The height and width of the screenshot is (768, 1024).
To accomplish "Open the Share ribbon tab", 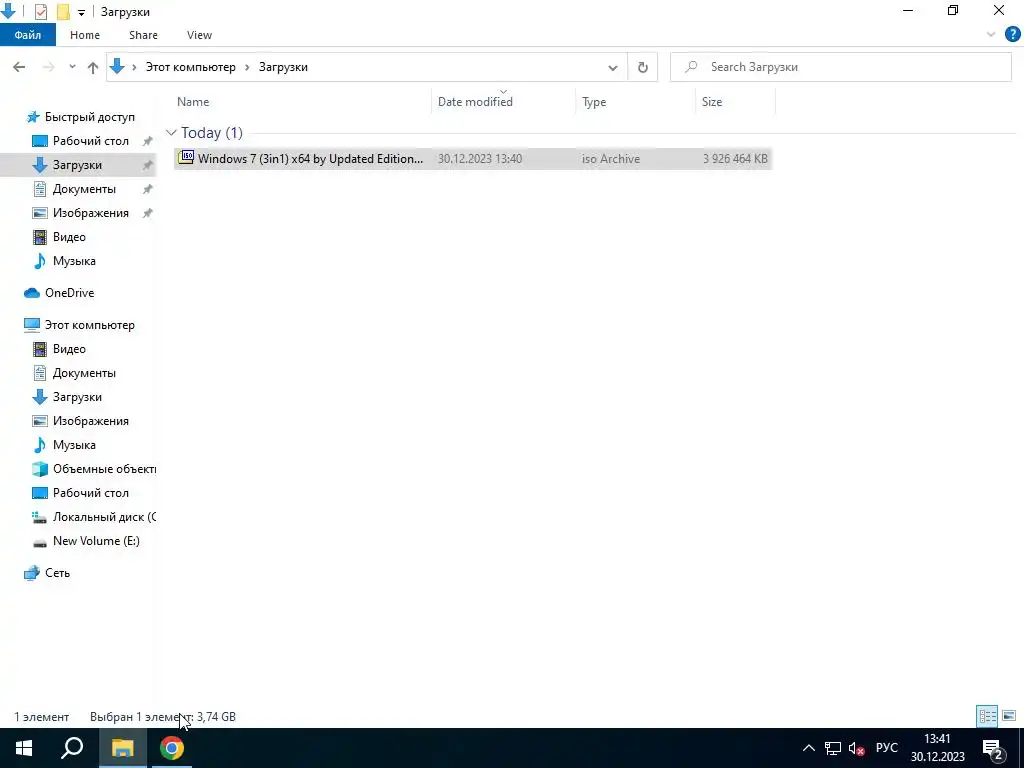I will (x=143, y=35).
